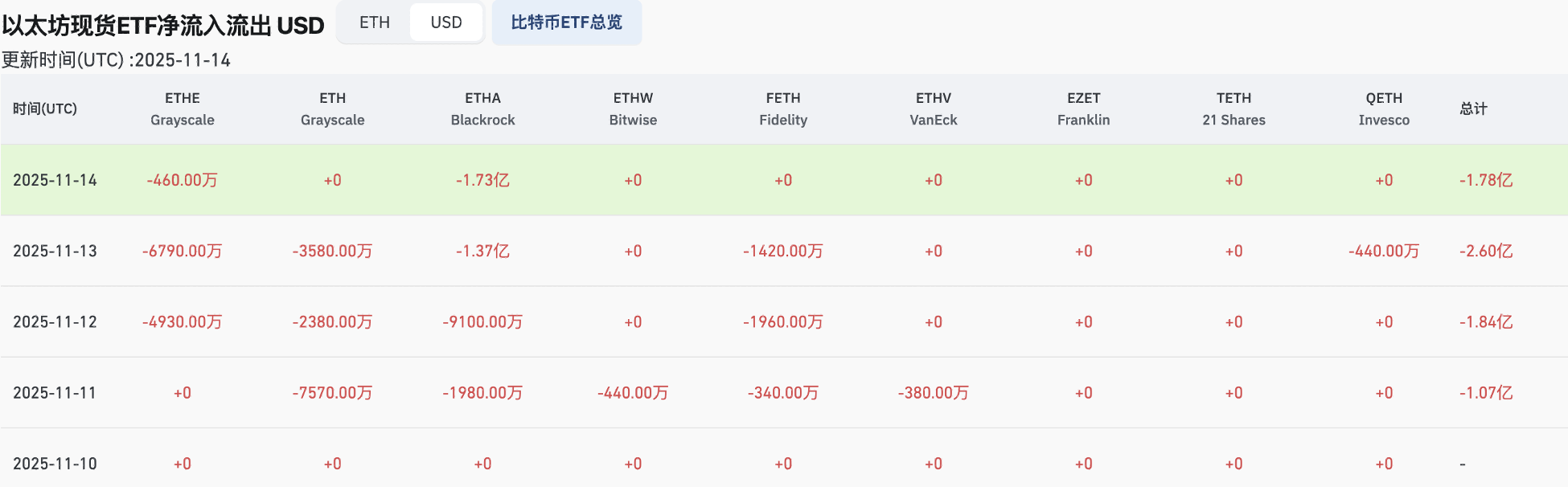The height and width of the screenshot is (487, 1568).
Task: Click the EZET Franklin column header
Action: [1084, 108]
